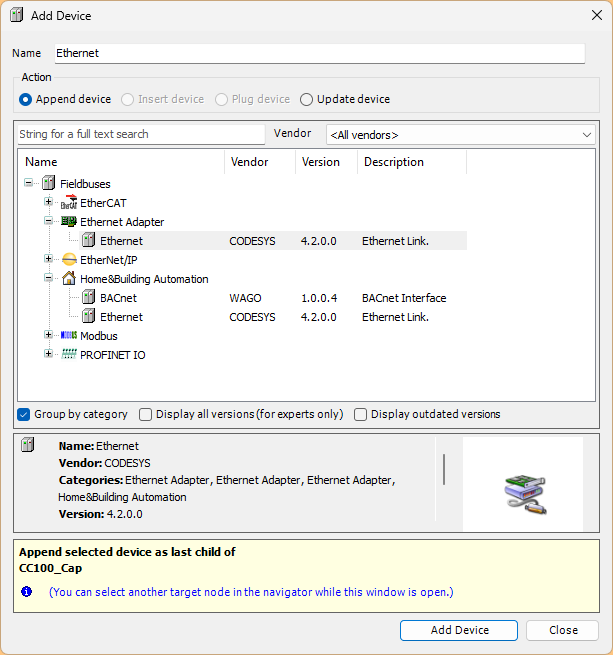Click the device icon in details panel

pos(28,444)
